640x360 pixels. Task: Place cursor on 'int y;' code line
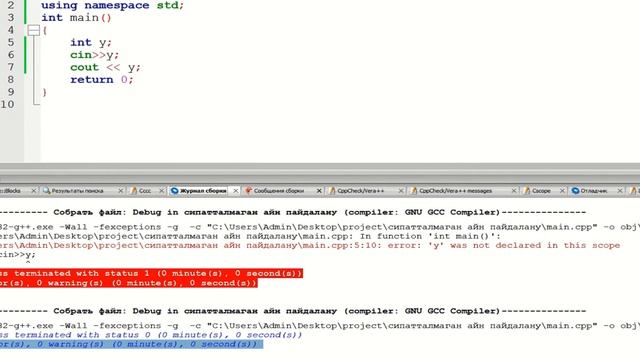(91, 42)
